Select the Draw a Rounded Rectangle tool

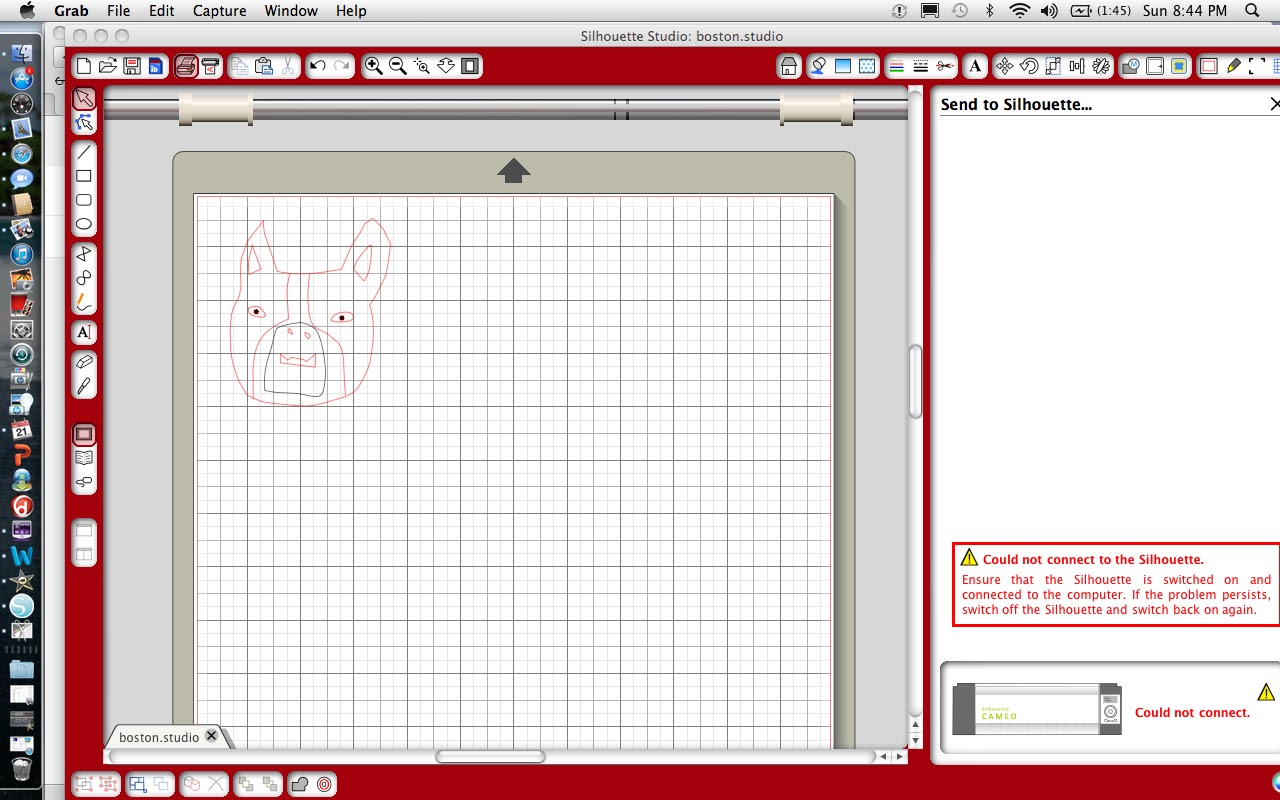pyautogui.click(x=84, y=200)
